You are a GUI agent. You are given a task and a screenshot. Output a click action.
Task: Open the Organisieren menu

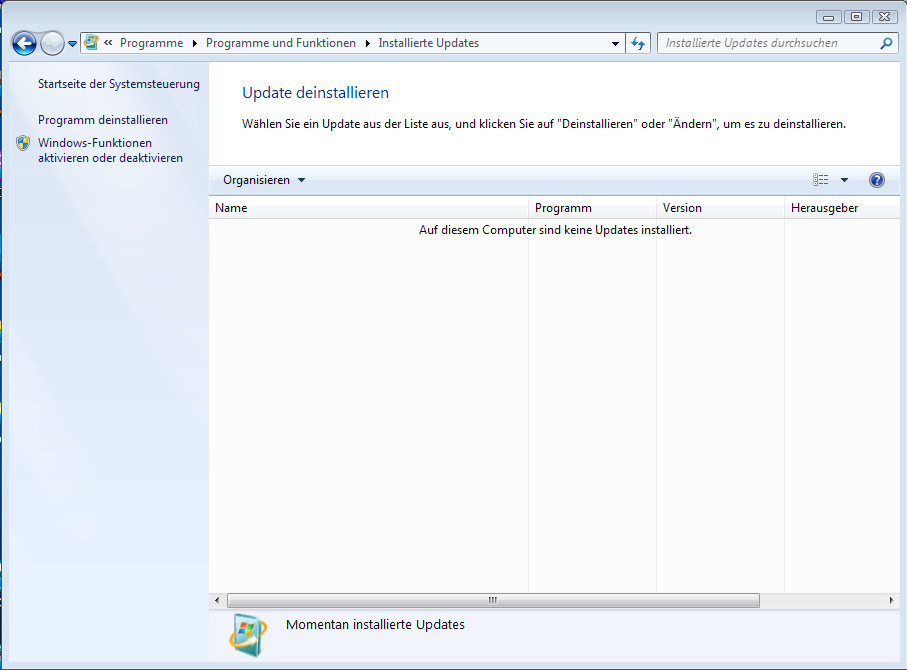tap(264, 180)
